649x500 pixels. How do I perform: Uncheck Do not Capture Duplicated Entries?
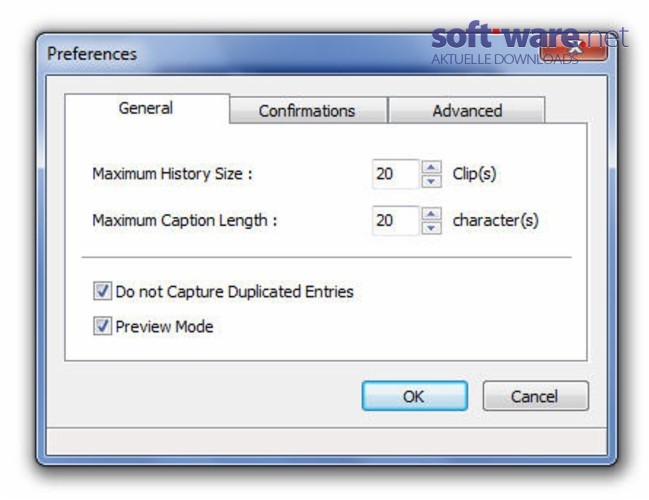pos(102,291)
